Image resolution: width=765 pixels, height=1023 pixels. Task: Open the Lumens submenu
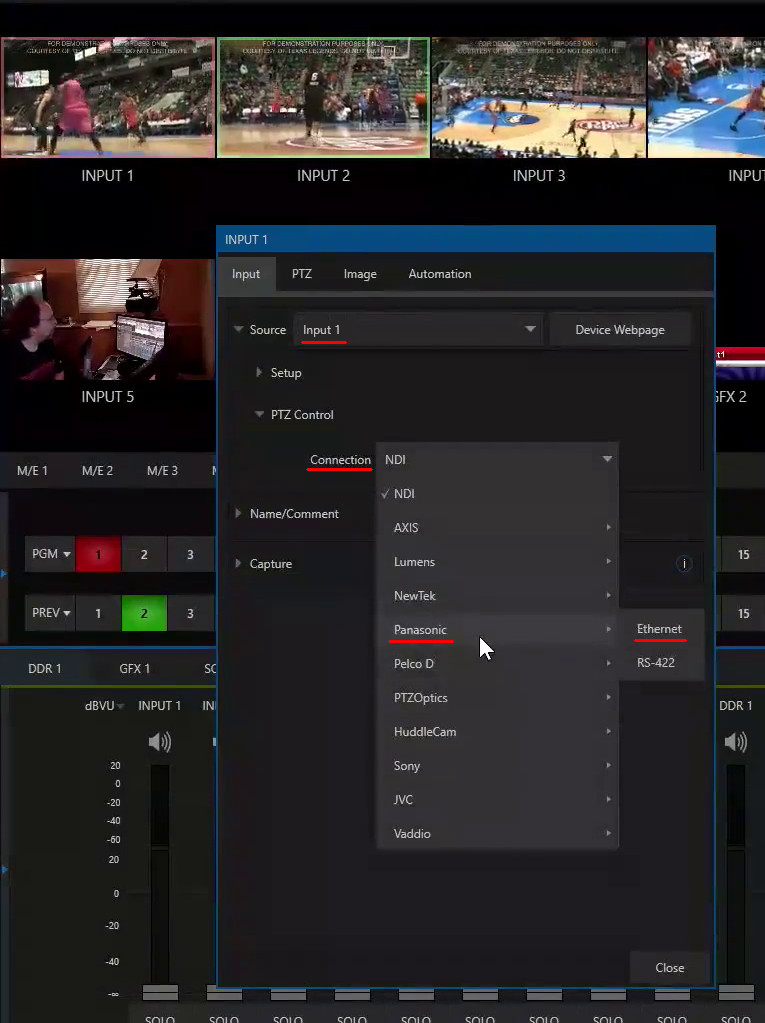coord(498,561)
